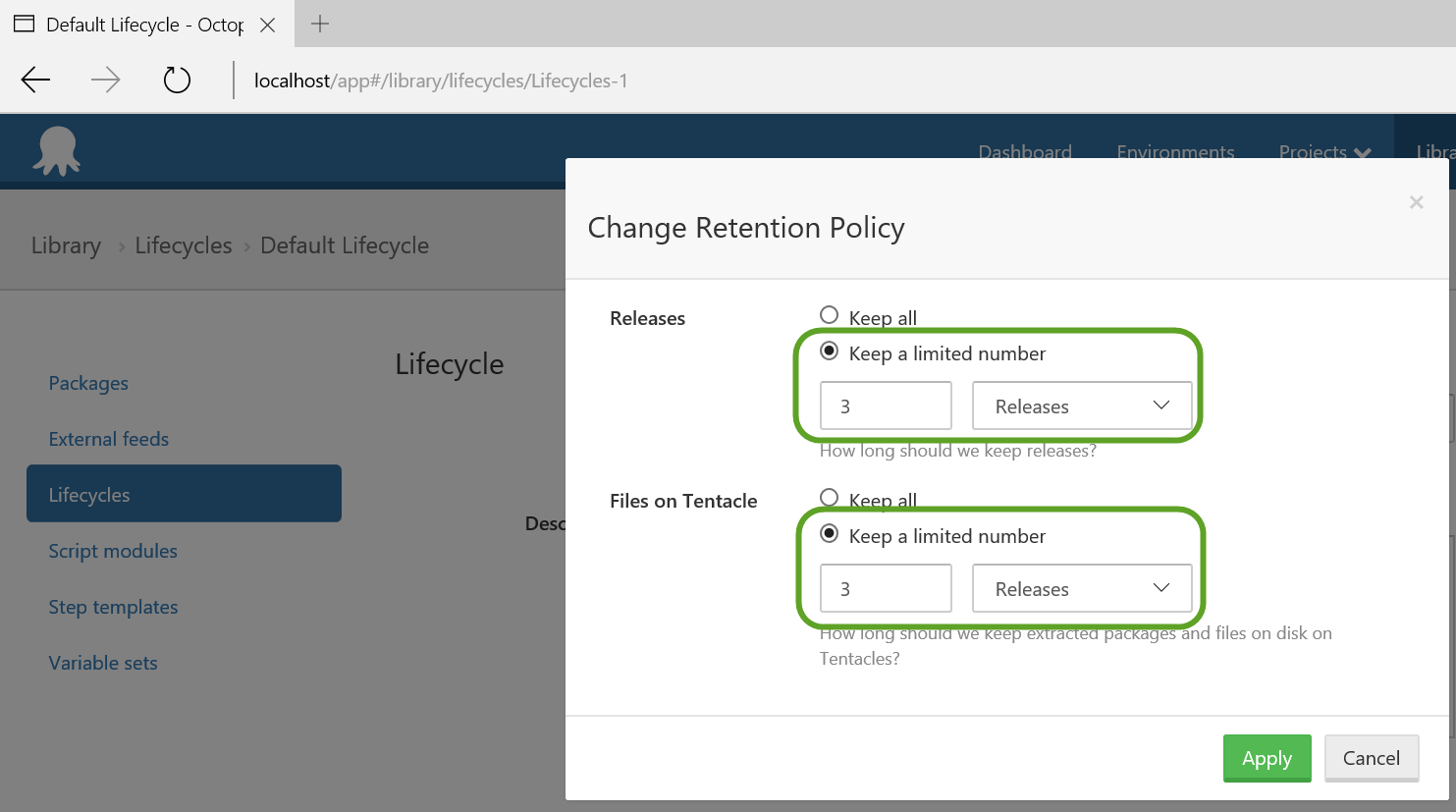The height and width of the screenshot is (812, 1456).
Task: Click the green Apply button
Action: point(1267,758)
